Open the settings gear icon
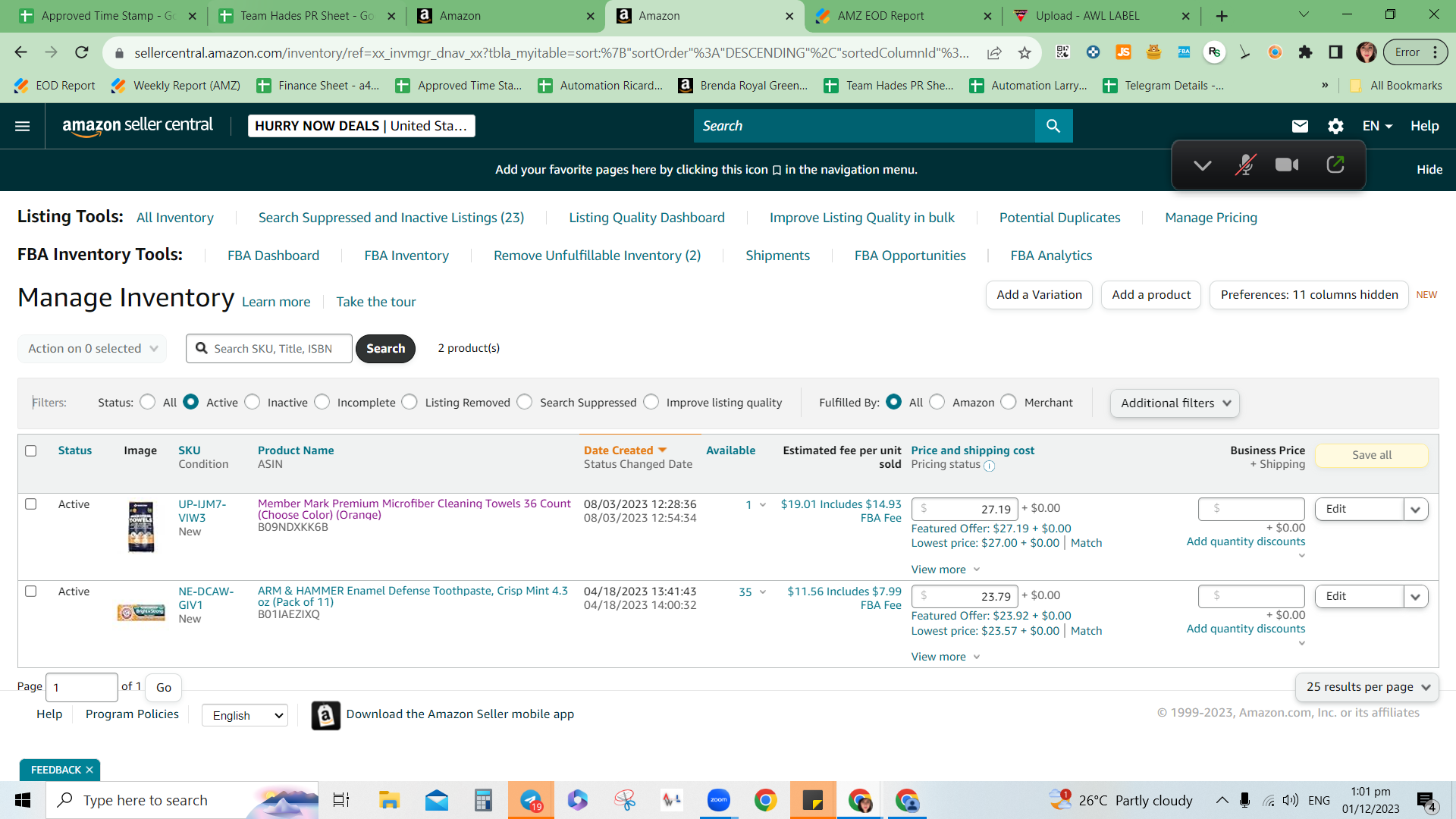 point(1335,126)
